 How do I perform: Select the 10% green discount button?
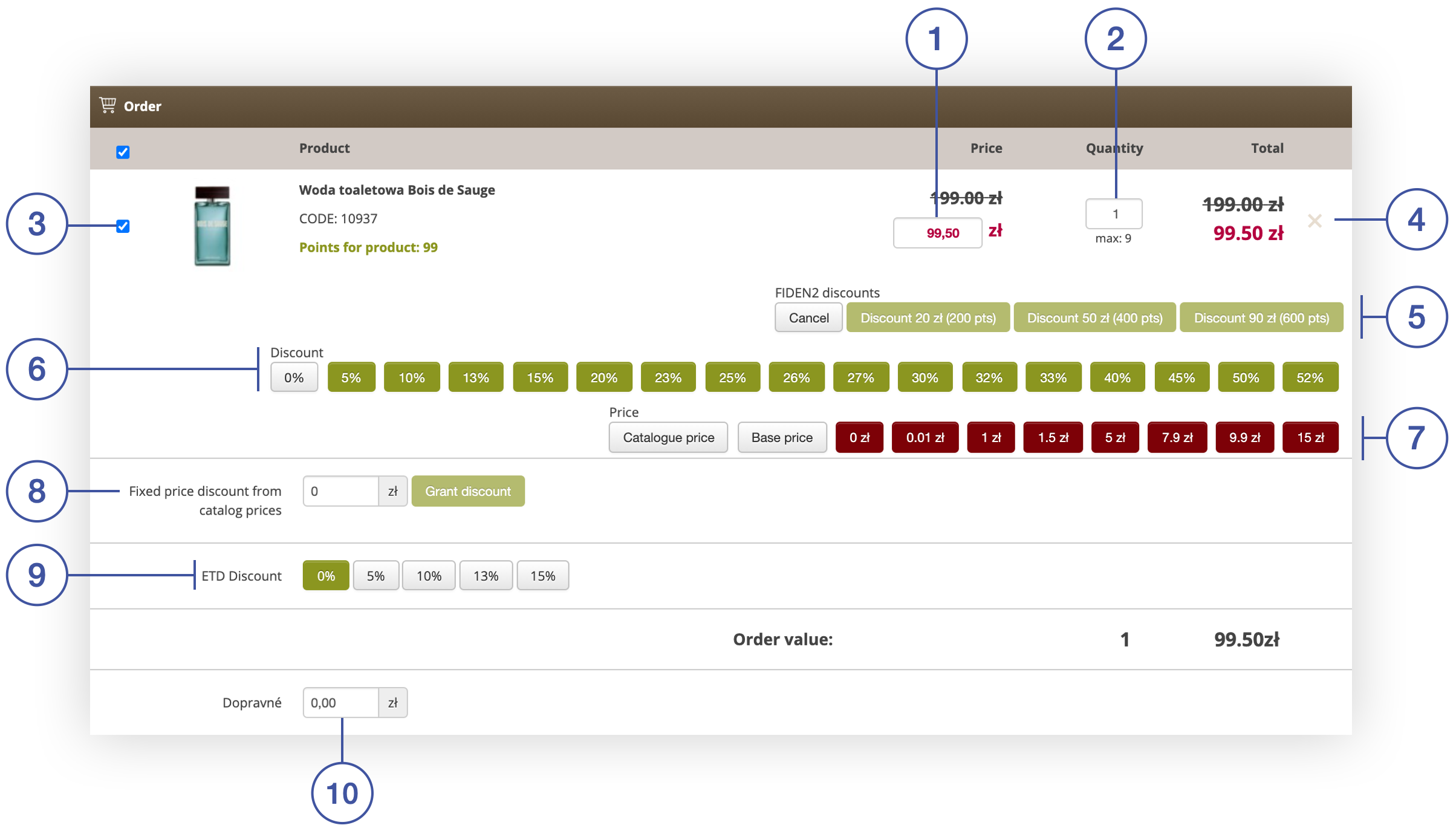pyautogui.click(x=412, y=377)
